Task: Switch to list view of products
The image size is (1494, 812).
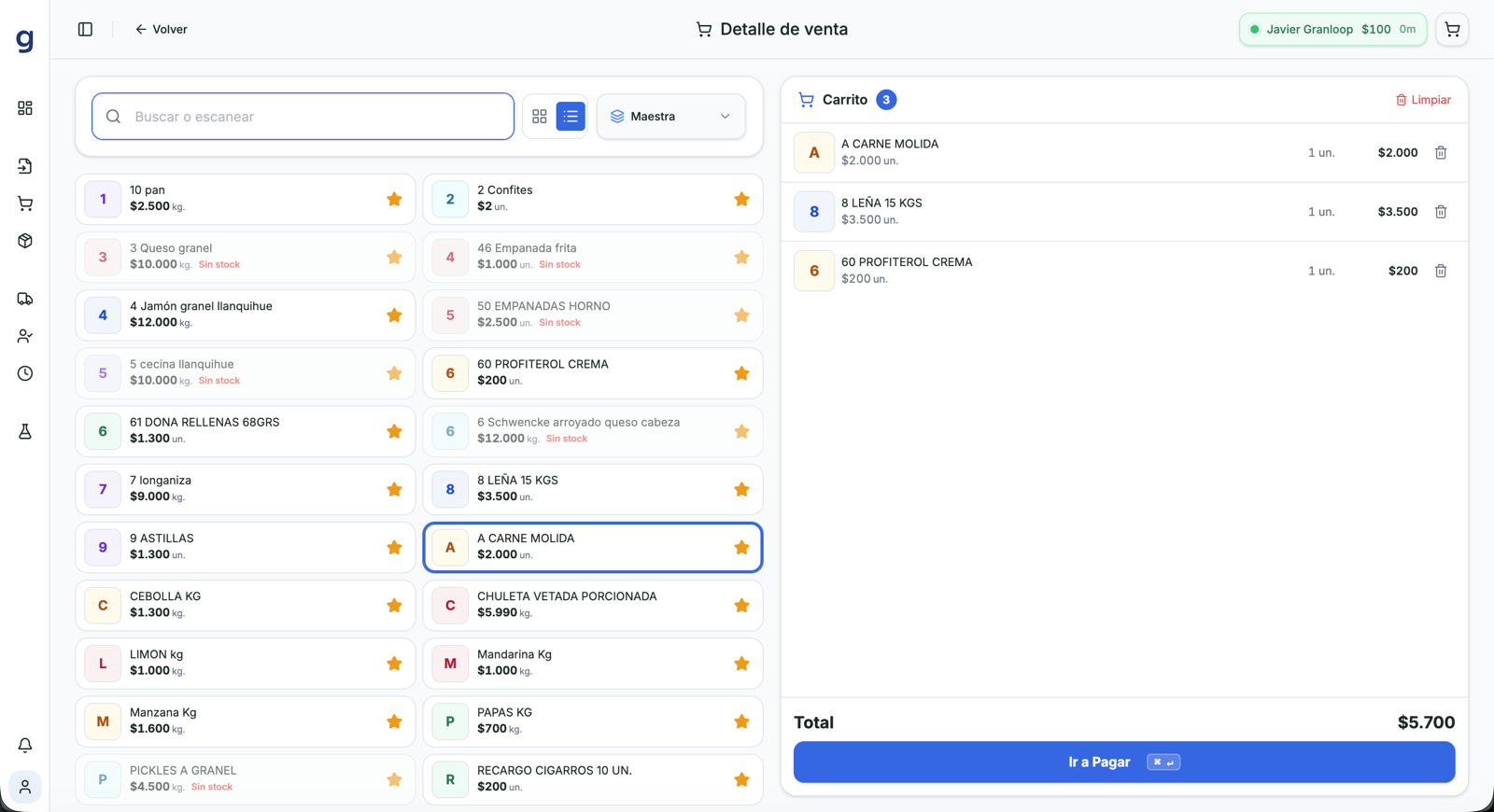Action: [x=571, y=117]
